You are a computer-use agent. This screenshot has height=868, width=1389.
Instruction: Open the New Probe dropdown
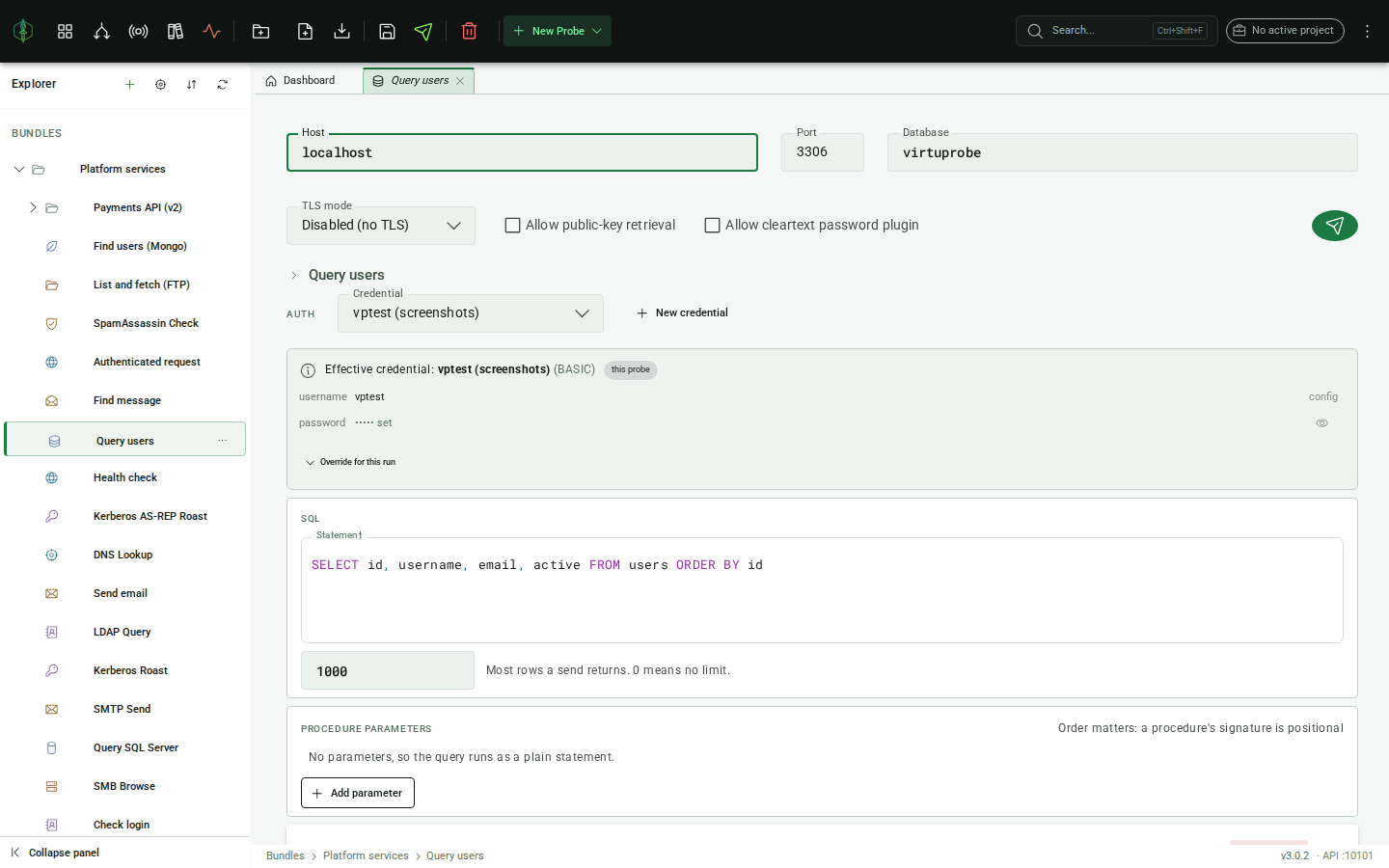click(x=558, y=31)
